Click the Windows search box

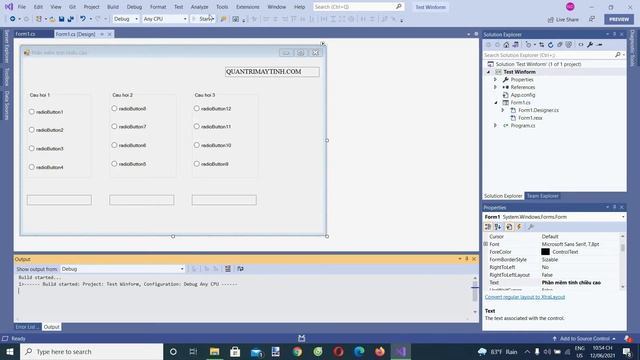coord(91,351)
